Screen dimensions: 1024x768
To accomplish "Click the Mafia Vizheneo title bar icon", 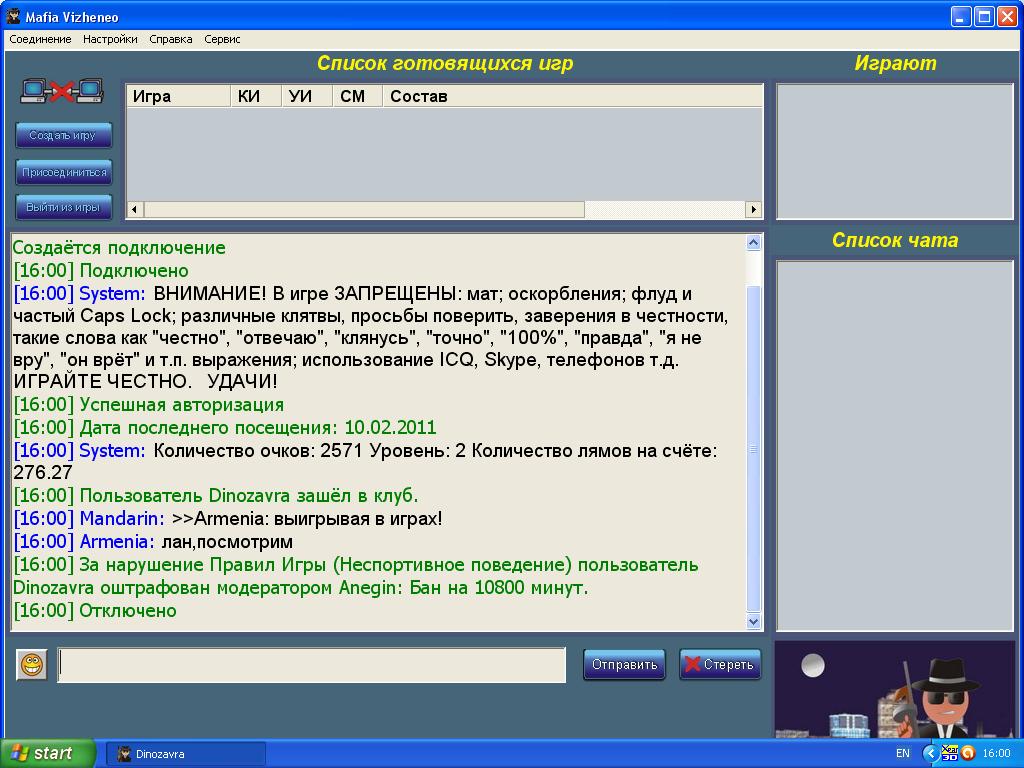I will (x=12, y=16).
